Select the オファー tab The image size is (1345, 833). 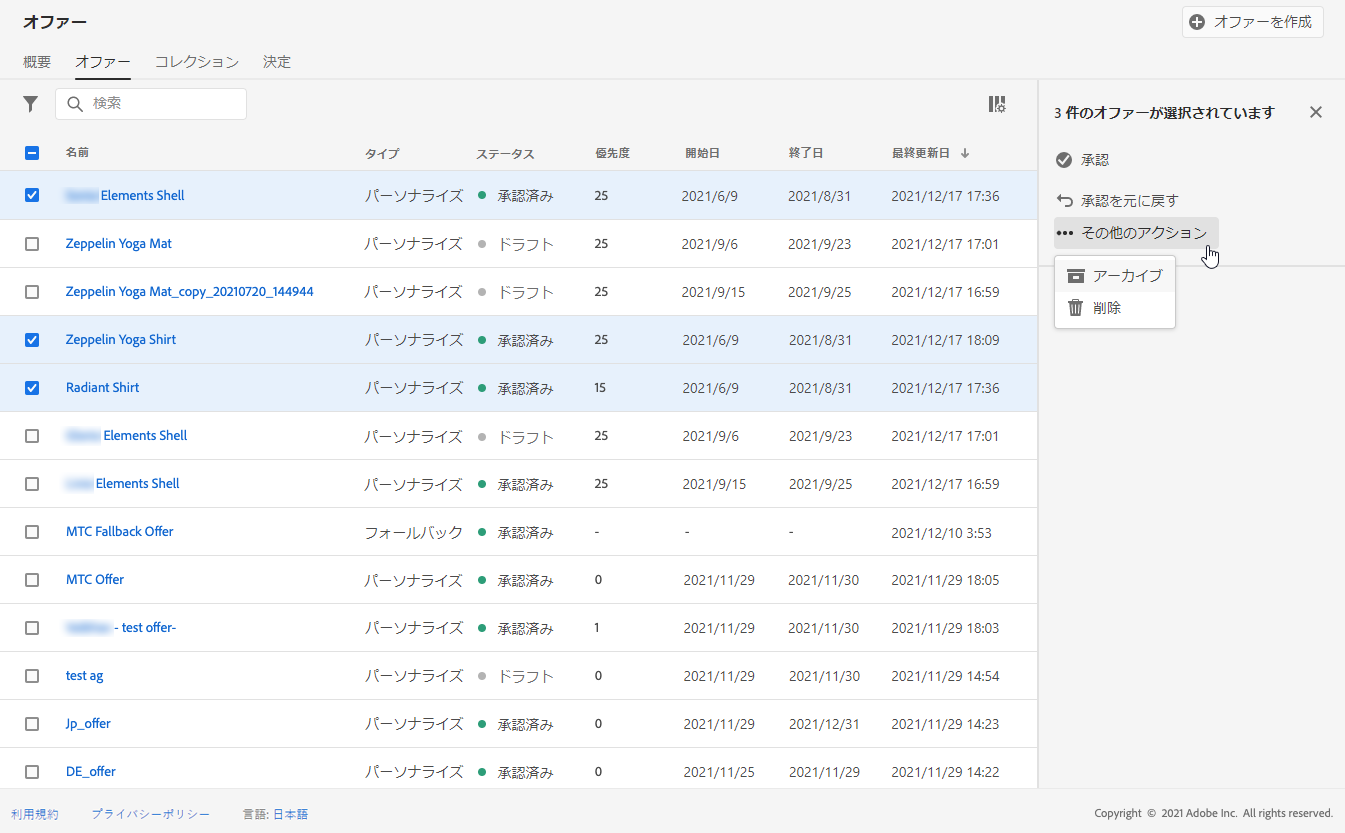coord(103,62)
